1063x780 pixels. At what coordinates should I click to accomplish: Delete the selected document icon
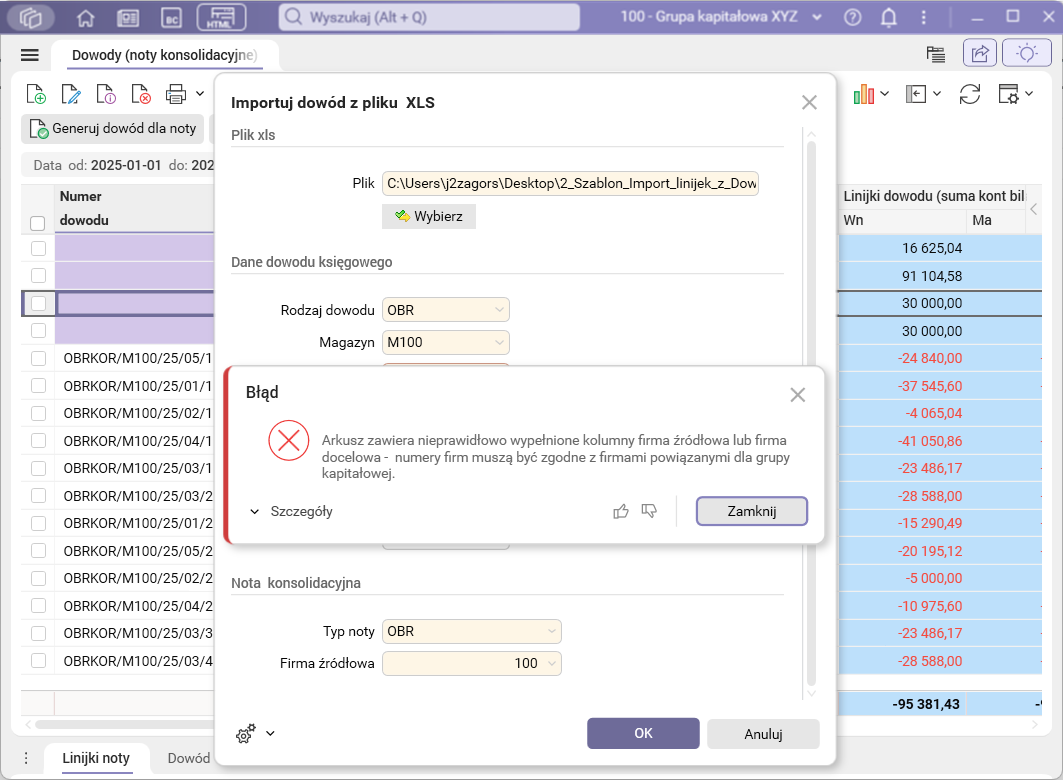[141, 94]
